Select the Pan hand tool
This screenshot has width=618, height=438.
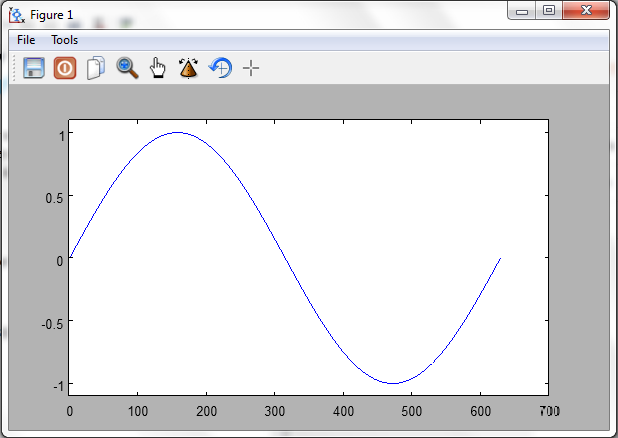158,68
